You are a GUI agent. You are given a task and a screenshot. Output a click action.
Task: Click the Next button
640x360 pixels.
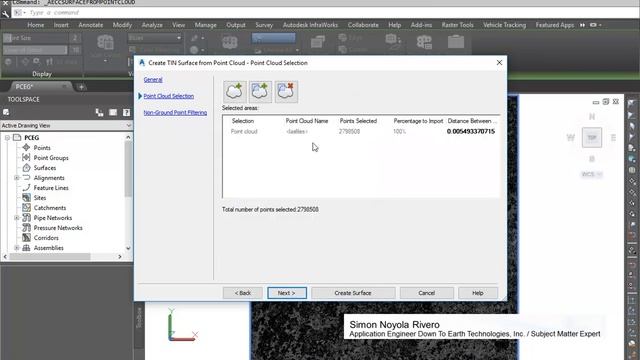(287, 293)
